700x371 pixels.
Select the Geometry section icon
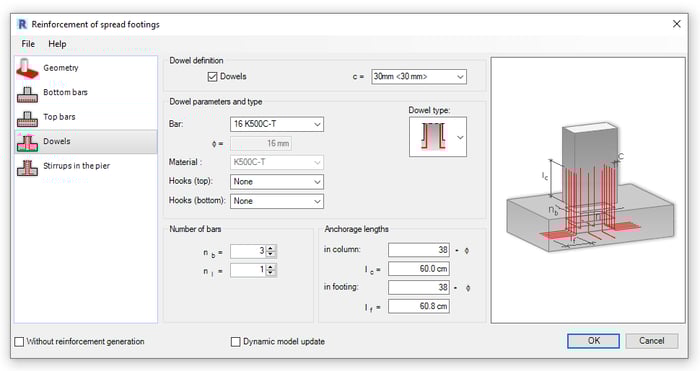[x=28, y=68]
